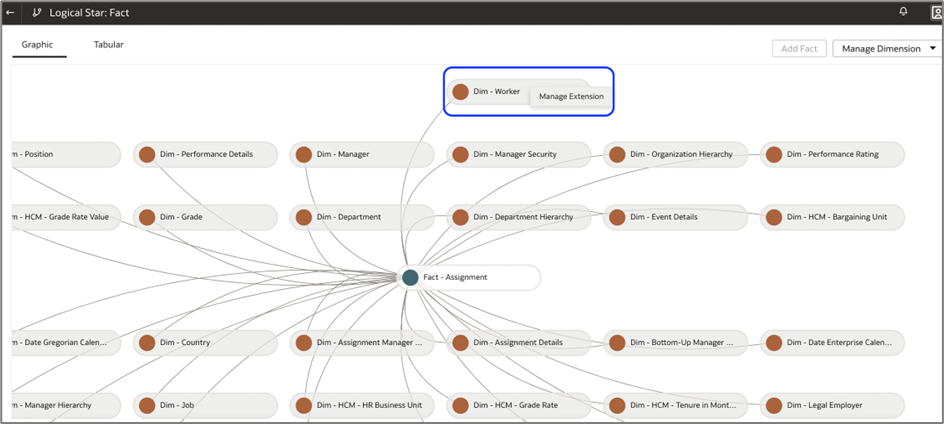Select the Dim - Organization Hierarchy label

coord(682,154)
